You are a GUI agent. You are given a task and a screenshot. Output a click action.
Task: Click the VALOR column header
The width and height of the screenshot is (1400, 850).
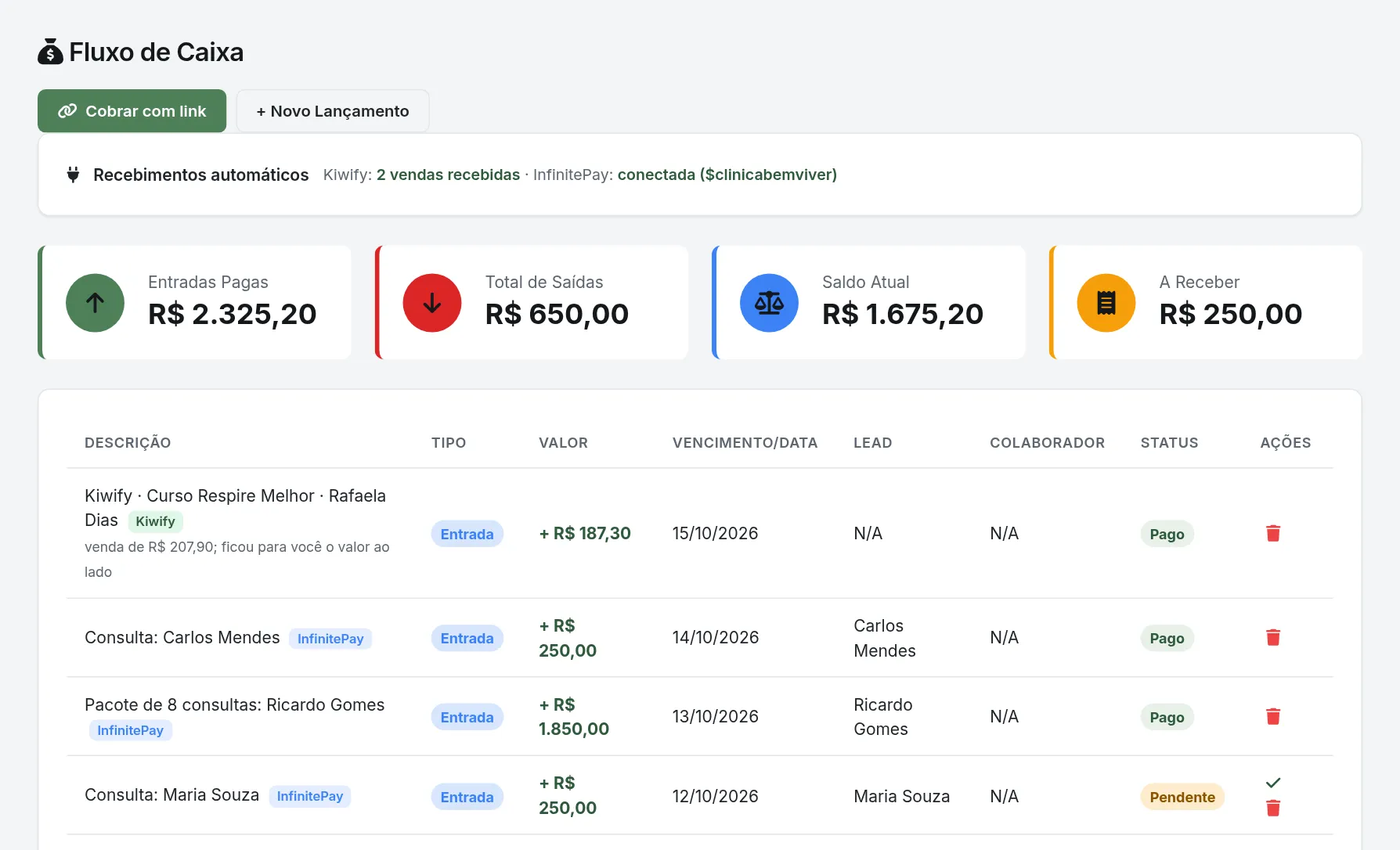point(563,443)
